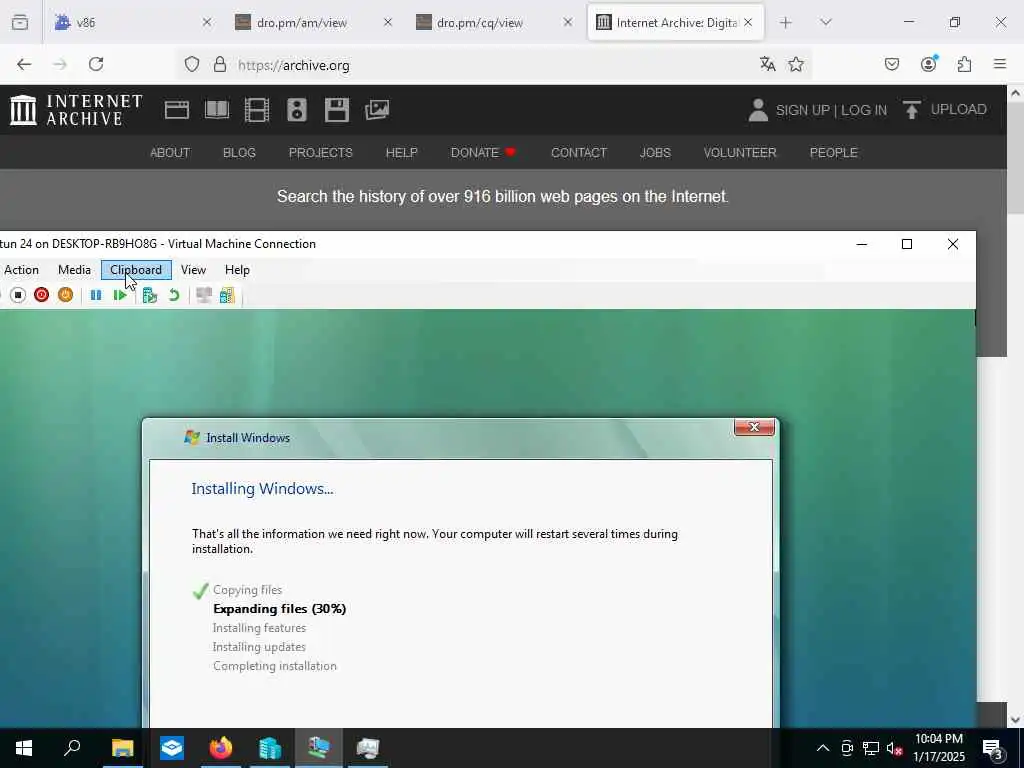The height and width of the screenshot is (768, 1024).
Task: Pause the virtual machine
Action: tap(96, 295)
